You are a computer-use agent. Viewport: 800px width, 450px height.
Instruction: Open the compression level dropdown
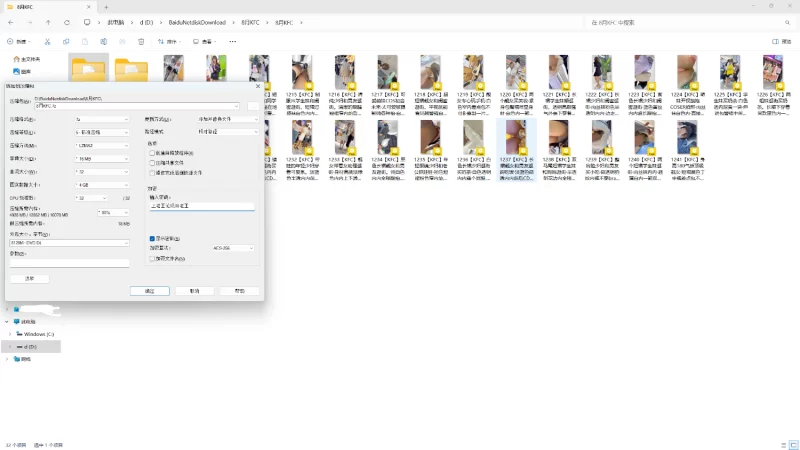pos(102,132)
